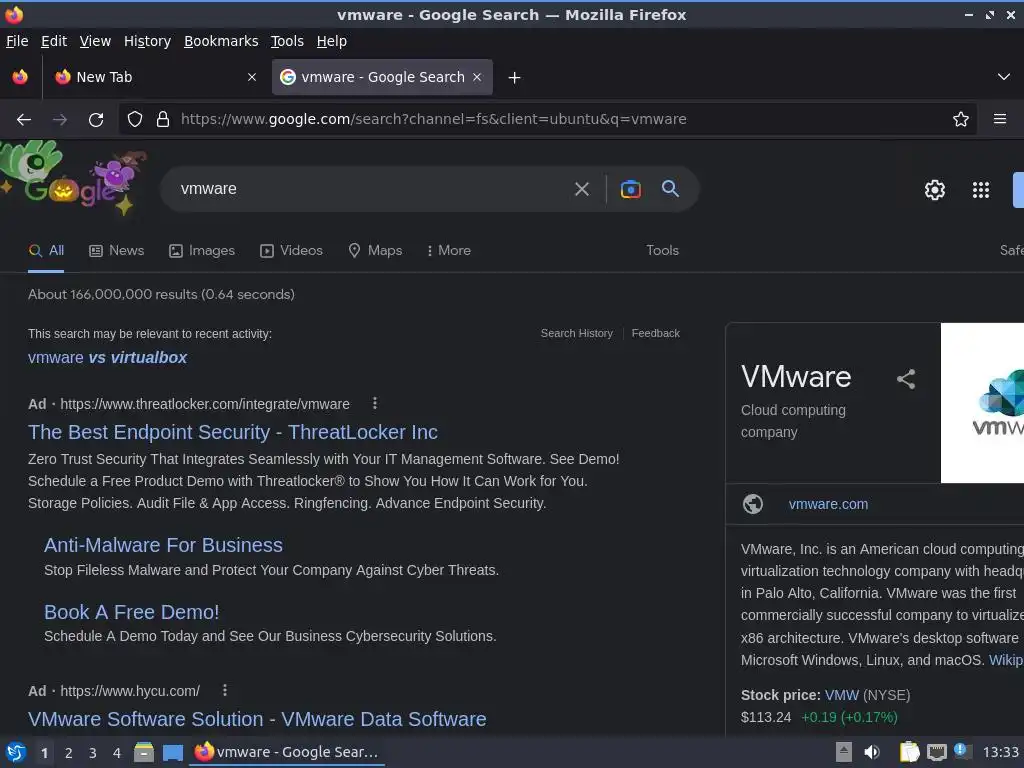Open the Google apps grid
Image resolution: width=1024 pixels, height=768 pixels.
pos(981,190)
